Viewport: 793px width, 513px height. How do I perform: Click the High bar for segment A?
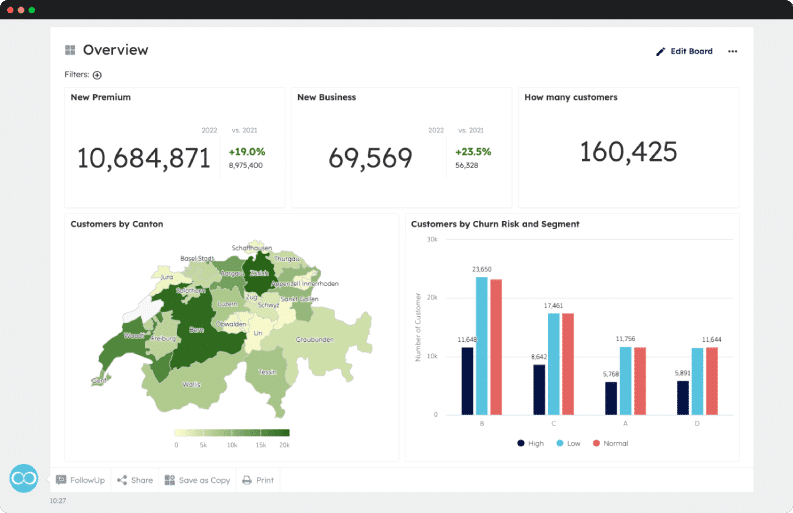click(x=611, y=398)
